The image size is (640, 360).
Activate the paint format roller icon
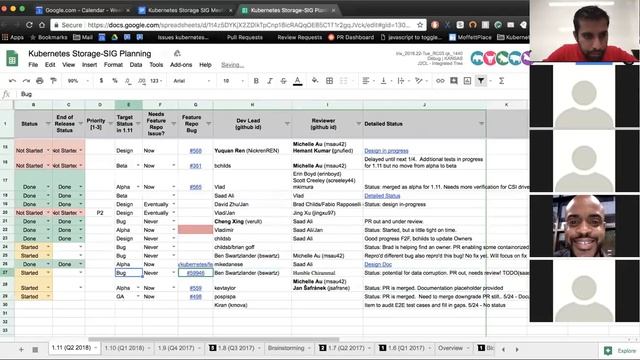pyautogui.click(x=53, y=81)
